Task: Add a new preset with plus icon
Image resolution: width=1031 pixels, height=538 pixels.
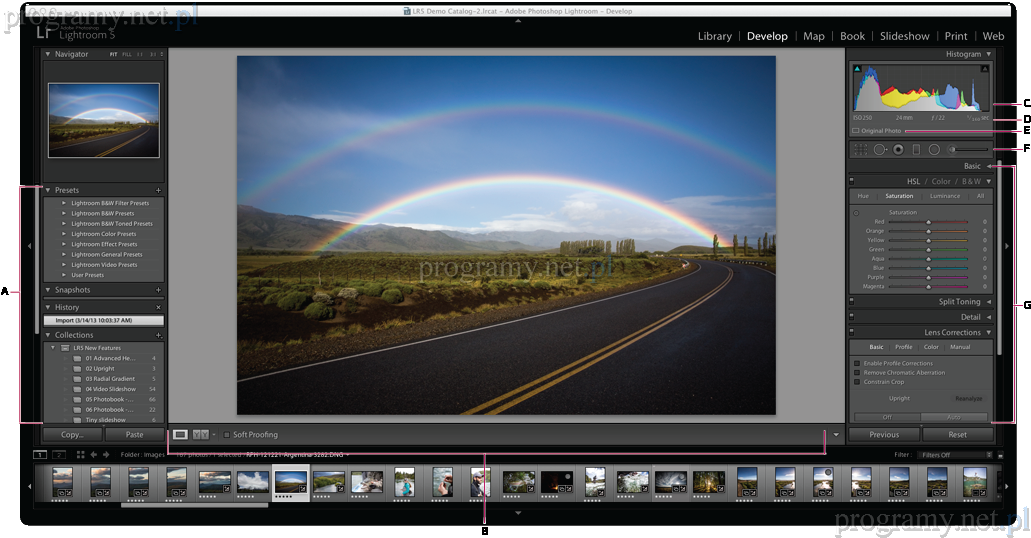Action: click(x=158, y=190)
